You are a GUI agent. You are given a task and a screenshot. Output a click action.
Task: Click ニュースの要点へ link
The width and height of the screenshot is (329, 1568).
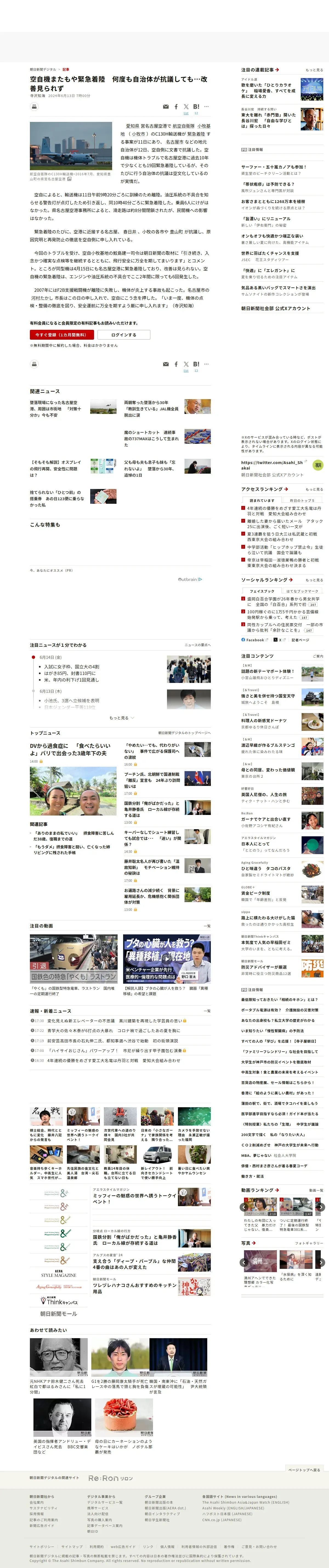point(197,645)
